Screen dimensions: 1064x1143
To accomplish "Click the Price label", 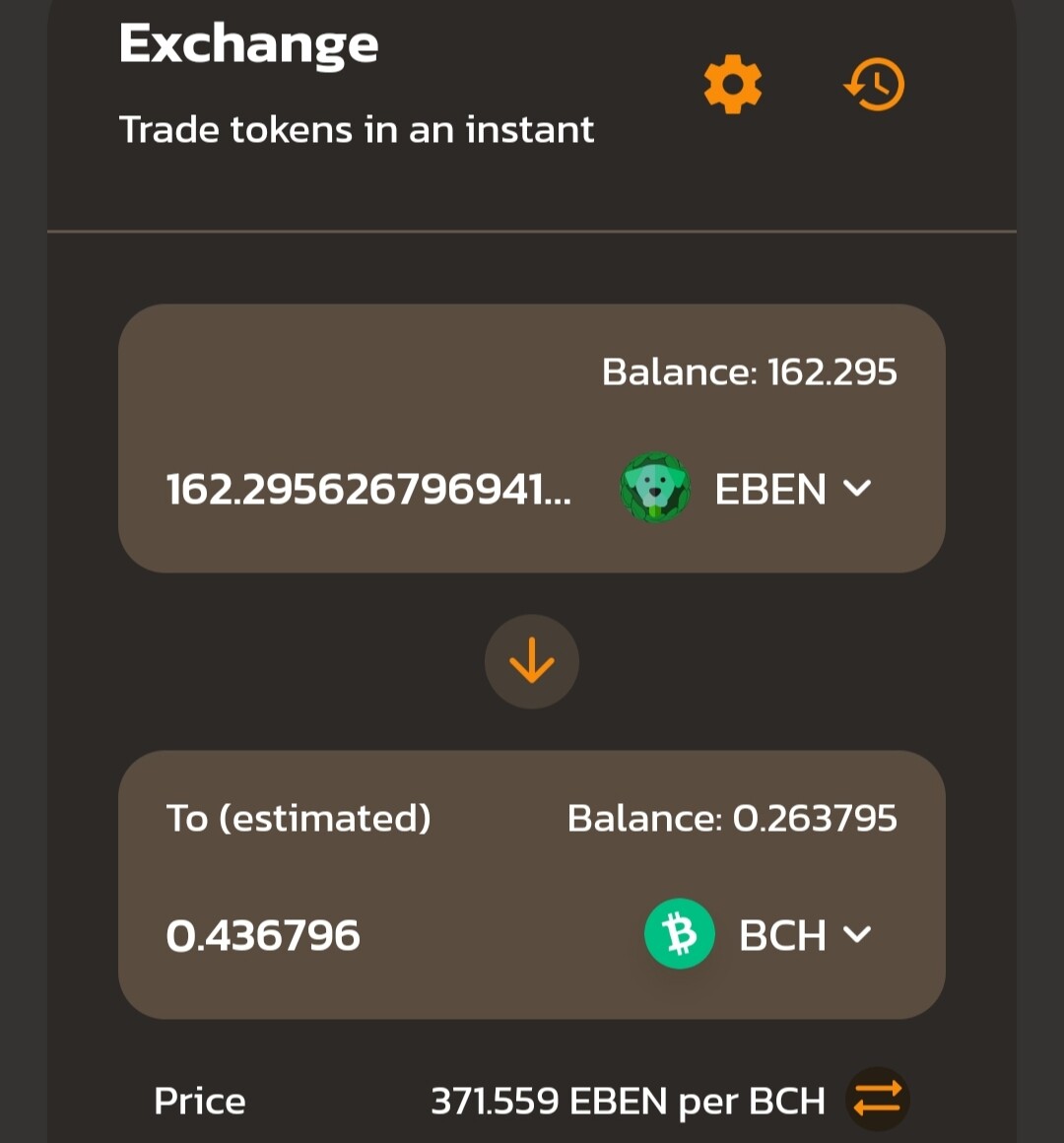I will pyautogui.click(x=200, y=1101).
